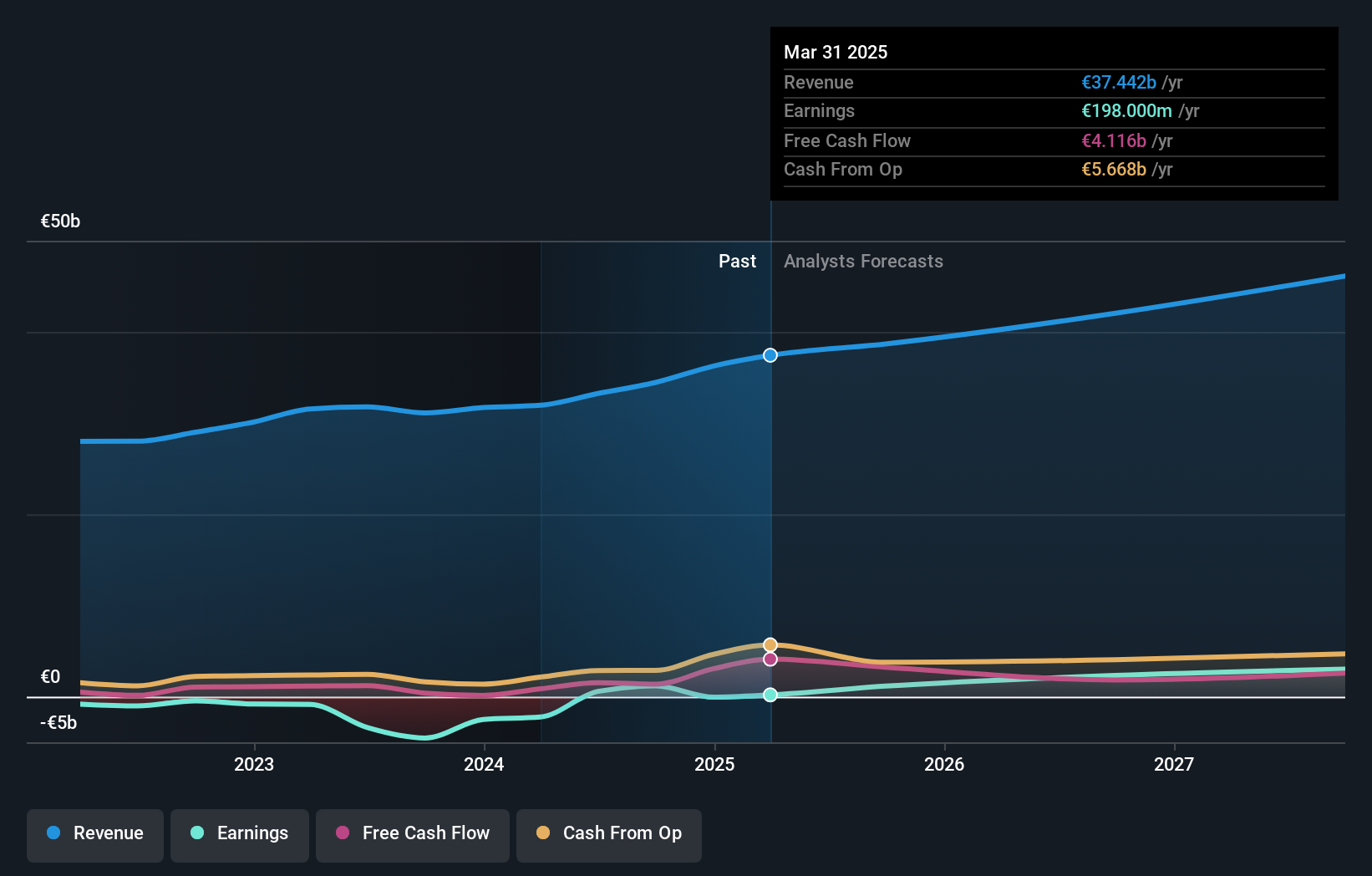Click the €5.668b cash from op value
The height and width of the screenshot is (876, 1372).
[1114, 170]
